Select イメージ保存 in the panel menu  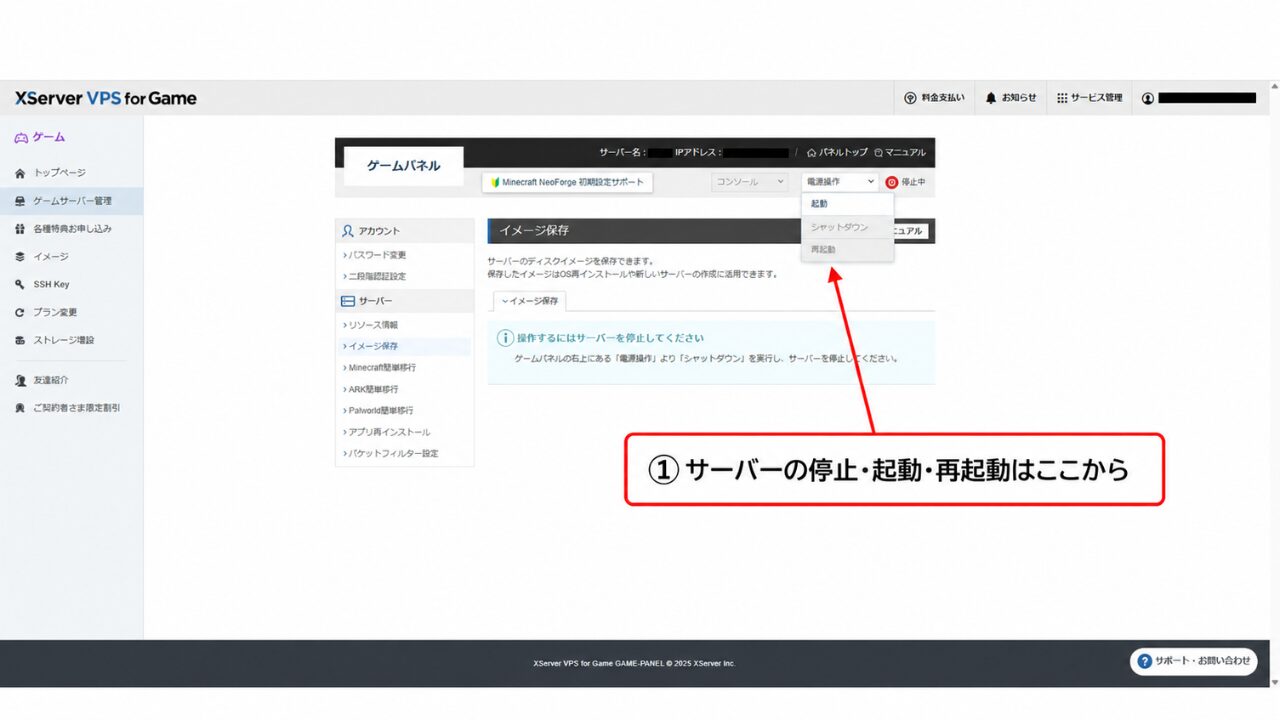point(404,346)
